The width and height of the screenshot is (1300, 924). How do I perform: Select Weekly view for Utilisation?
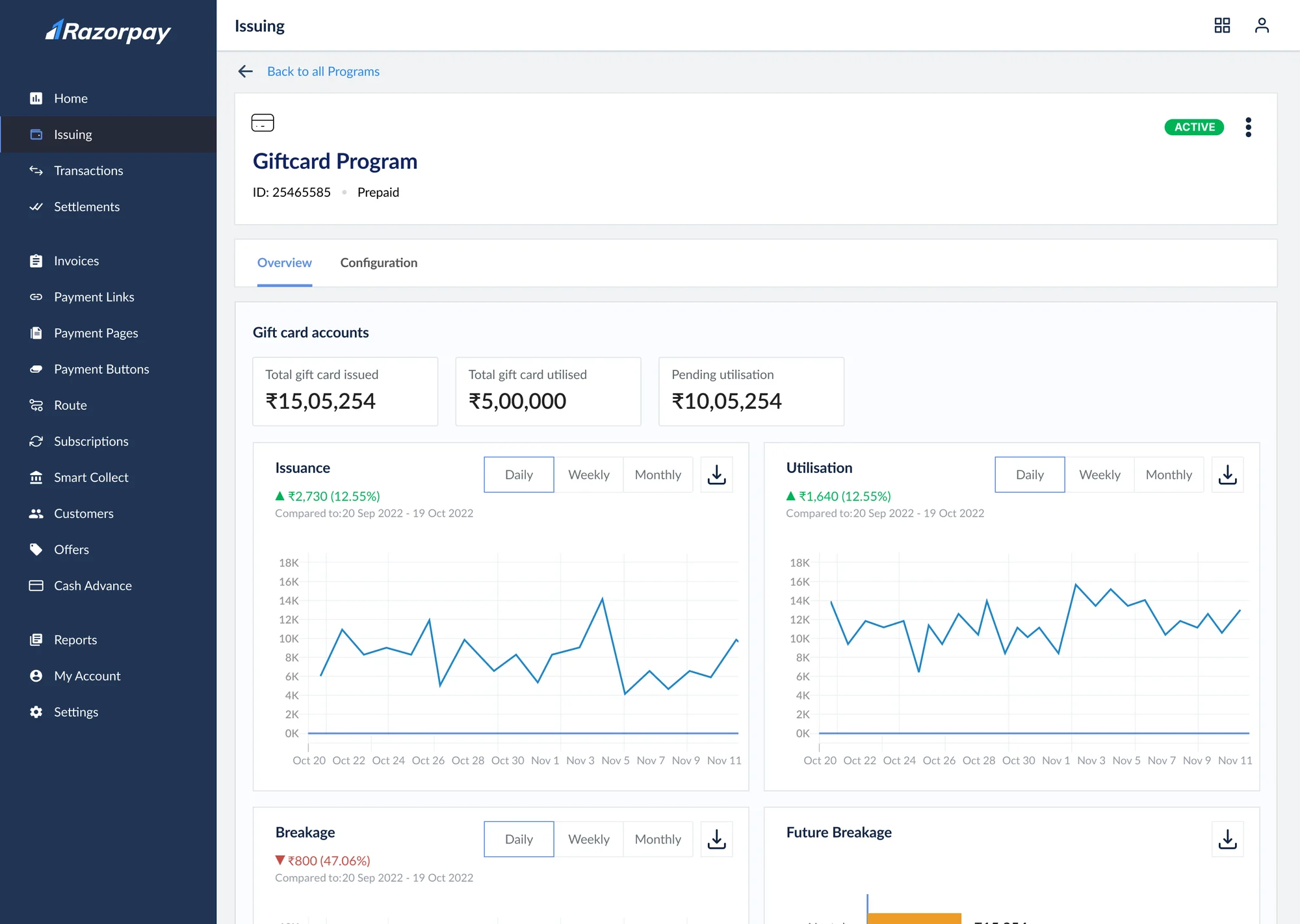pos(1100,475)
